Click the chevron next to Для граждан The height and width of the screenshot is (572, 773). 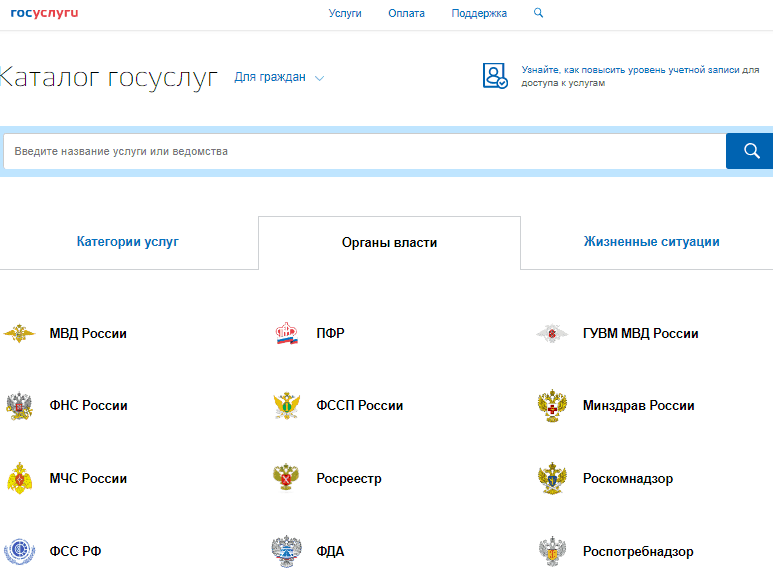(x=319, y=78)
